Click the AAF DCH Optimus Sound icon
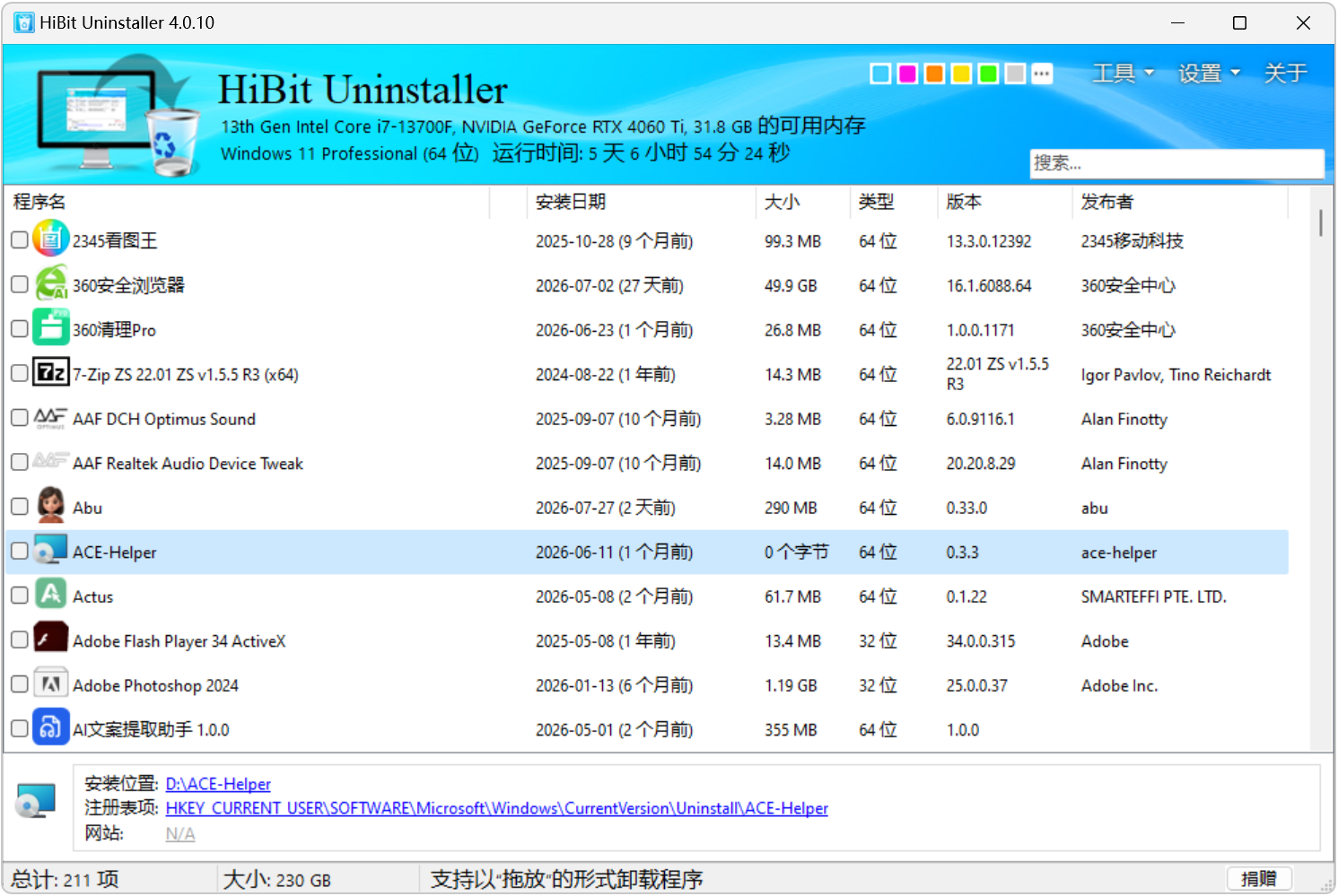The image size is (1338, 896). tap(51, 418)
